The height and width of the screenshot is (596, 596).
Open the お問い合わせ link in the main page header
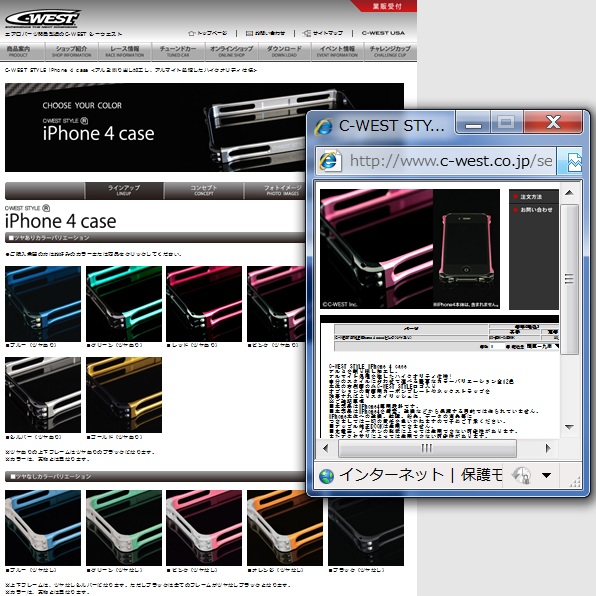pyautogui.click(x=265, y=33)
